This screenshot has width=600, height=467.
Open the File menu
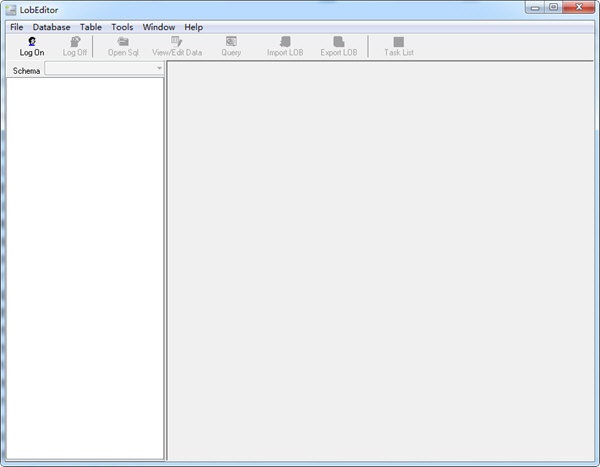[16, 27]
